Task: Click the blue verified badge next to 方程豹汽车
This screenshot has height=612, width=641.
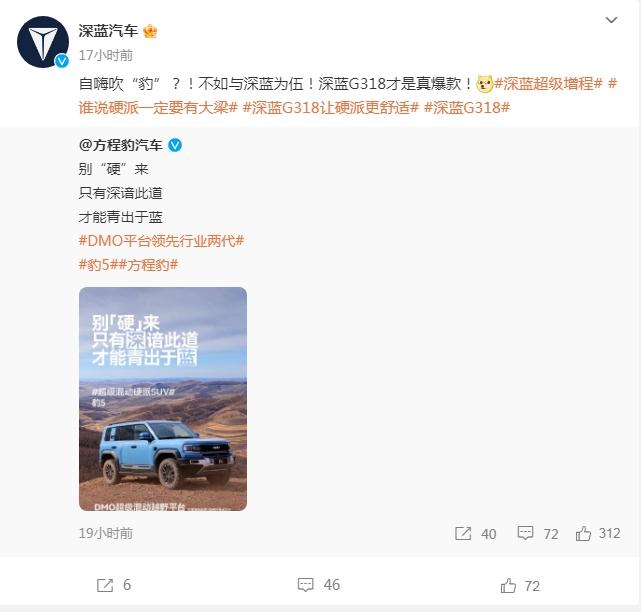Action: 175,145
